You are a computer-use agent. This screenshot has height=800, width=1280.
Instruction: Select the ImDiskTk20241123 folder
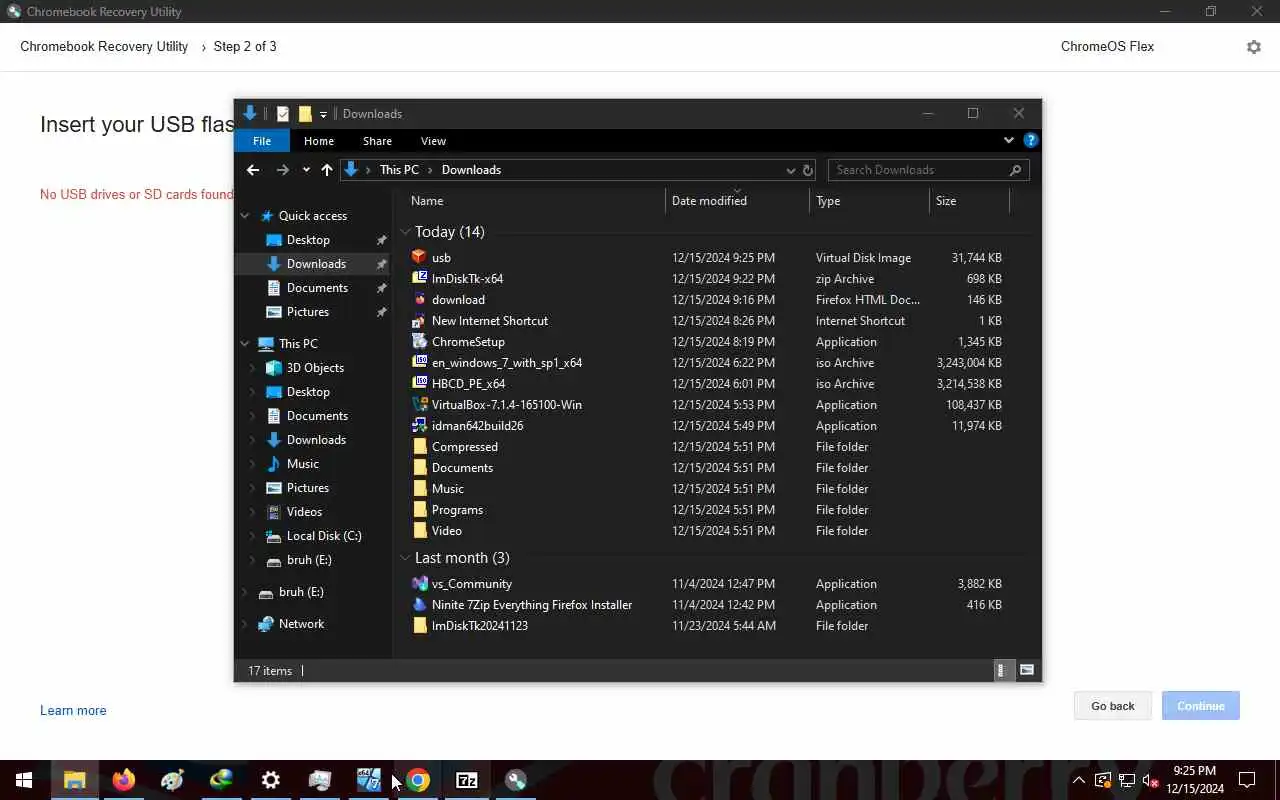[706, 626]
